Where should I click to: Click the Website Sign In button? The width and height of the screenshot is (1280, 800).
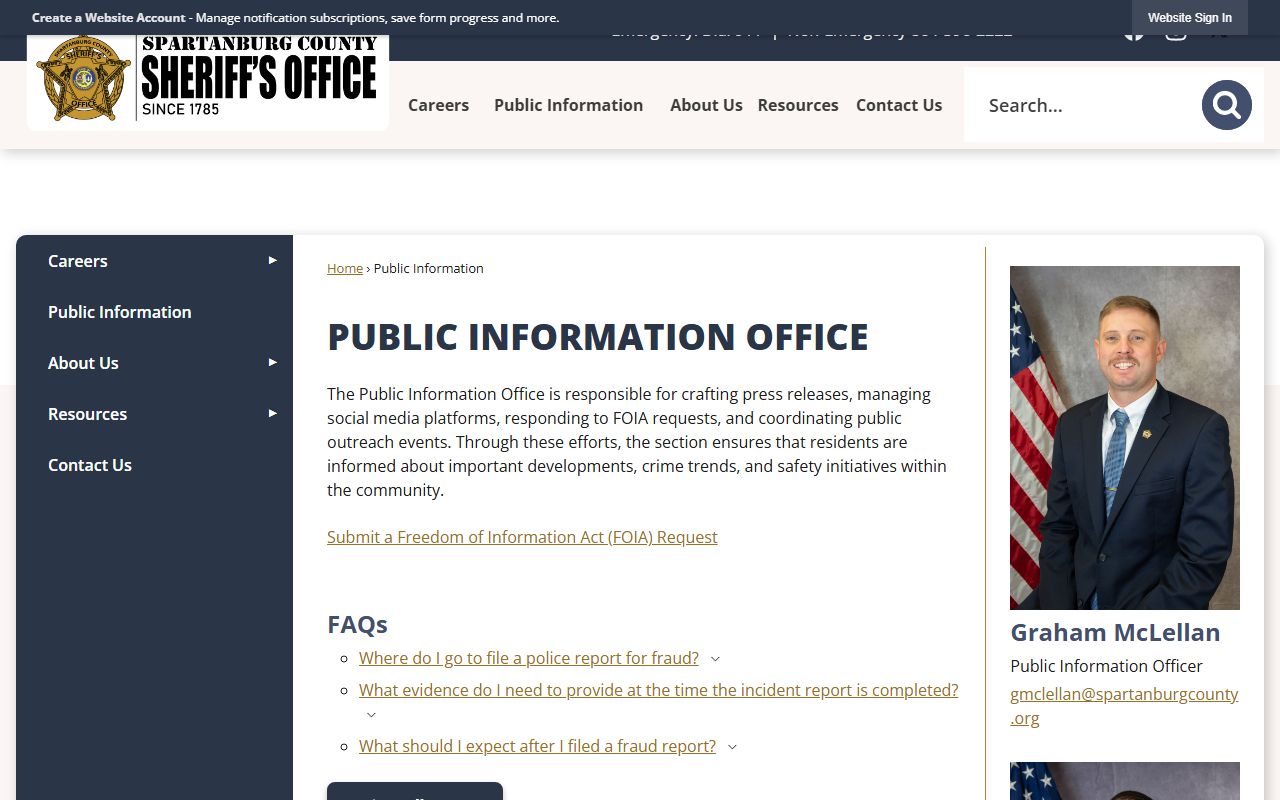click(1190, 18)
